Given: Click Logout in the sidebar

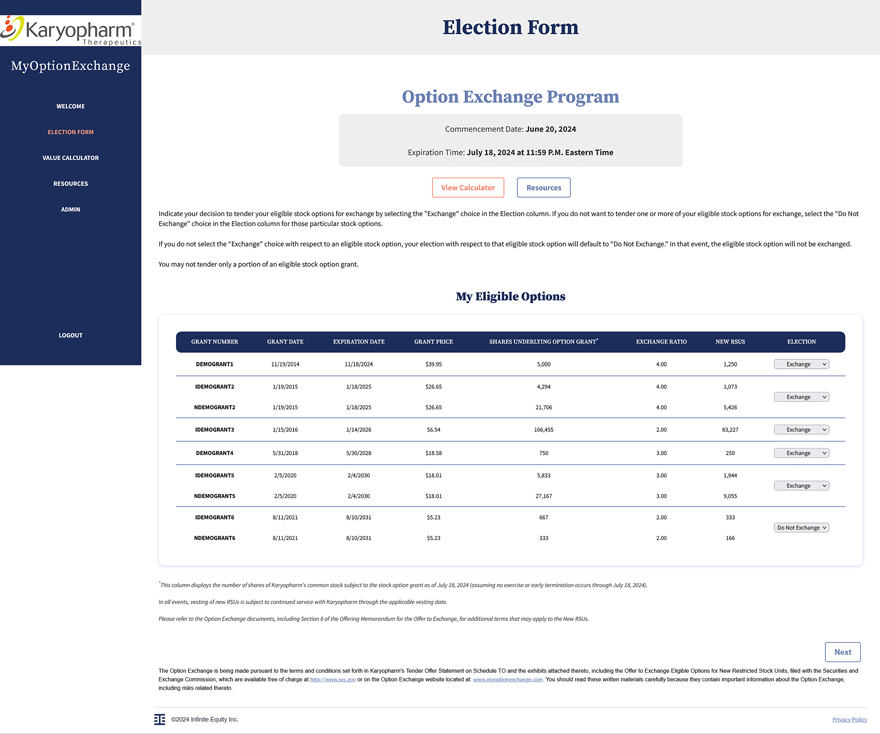Looking at the screenshot, I should (x=70, y=335).
